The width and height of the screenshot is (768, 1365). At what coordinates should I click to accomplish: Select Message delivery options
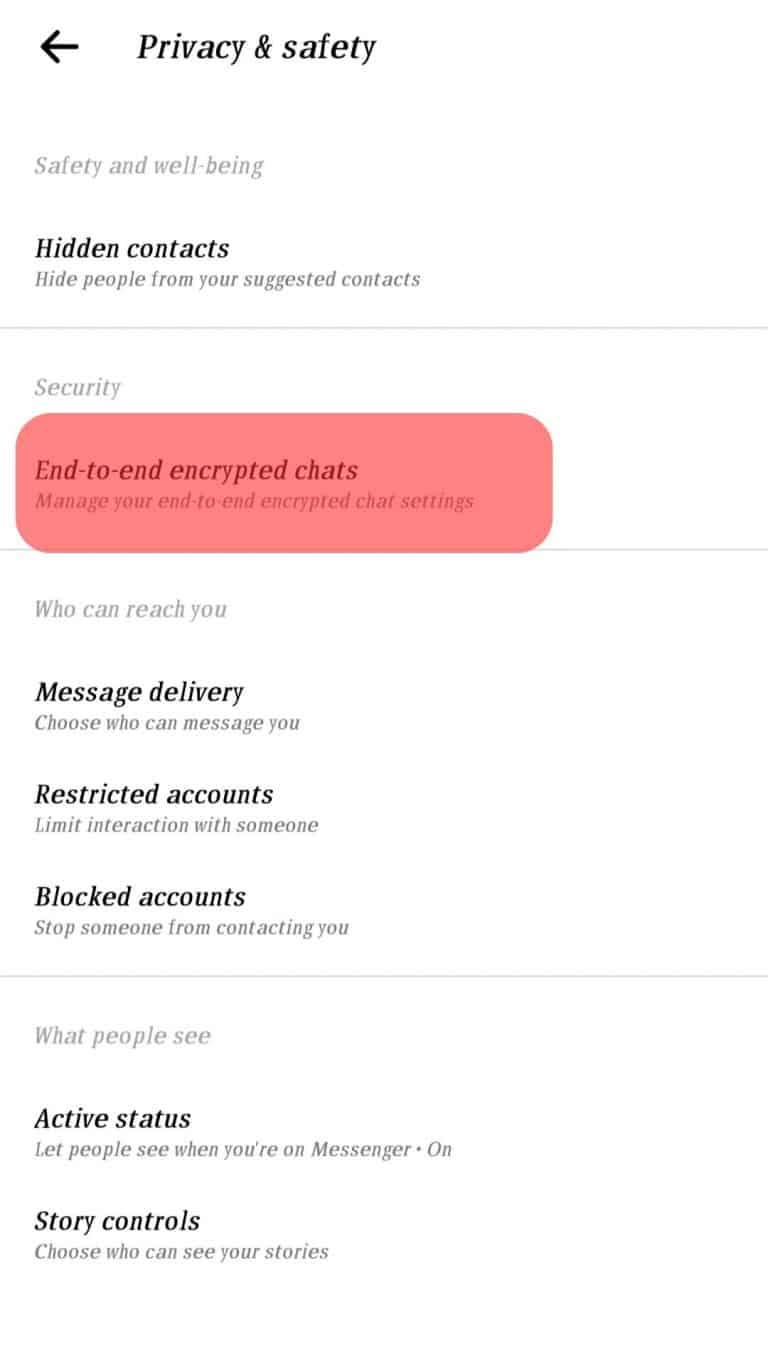[x=140, y=692]
